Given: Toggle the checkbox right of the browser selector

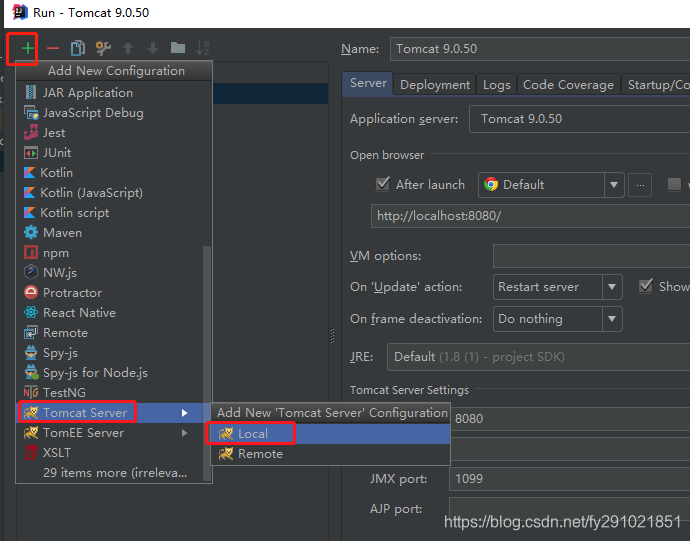Looking at the screenshot, I should 674,184.
